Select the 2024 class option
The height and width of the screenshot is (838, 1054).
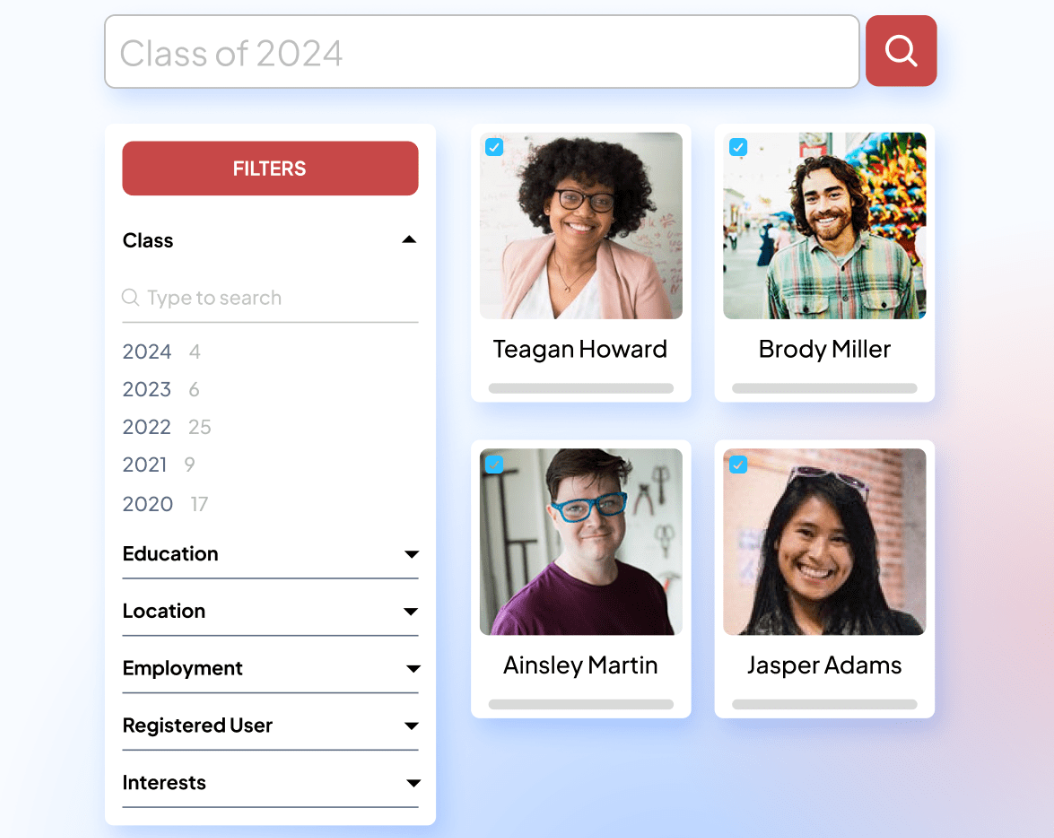[x=147, y=351]
